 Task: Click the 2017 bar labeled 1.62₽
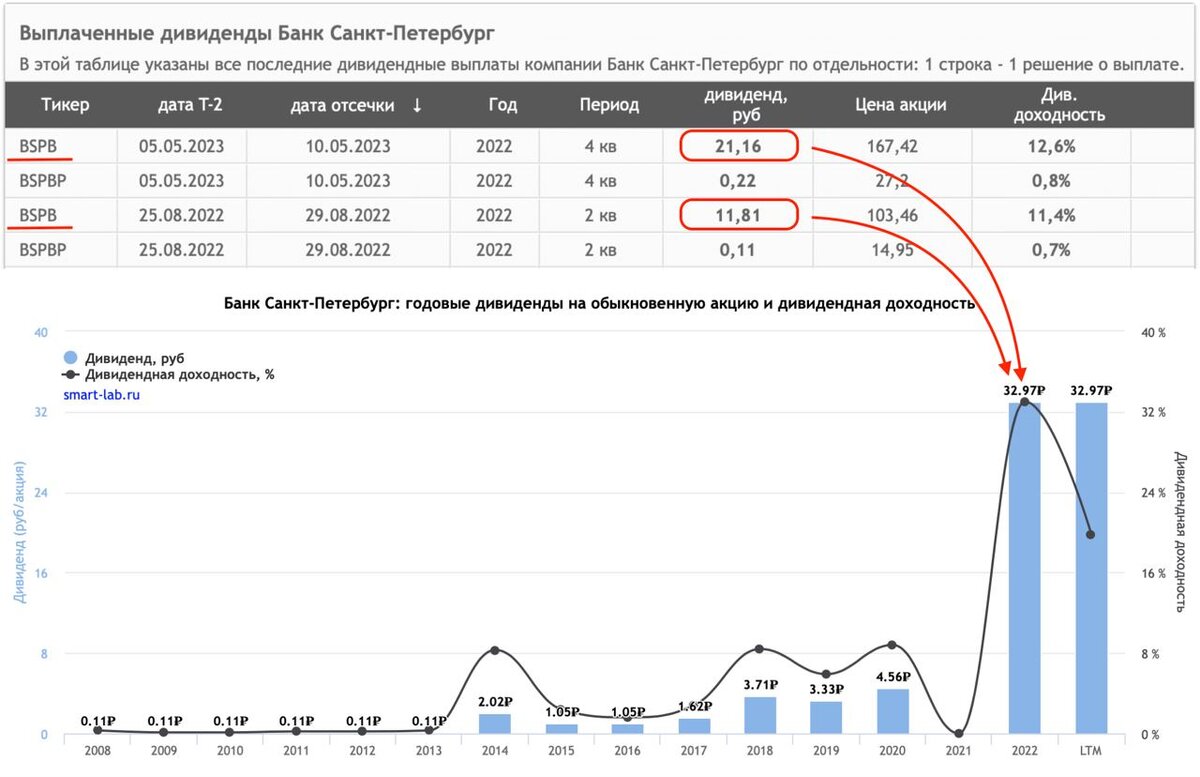(693, 726)
